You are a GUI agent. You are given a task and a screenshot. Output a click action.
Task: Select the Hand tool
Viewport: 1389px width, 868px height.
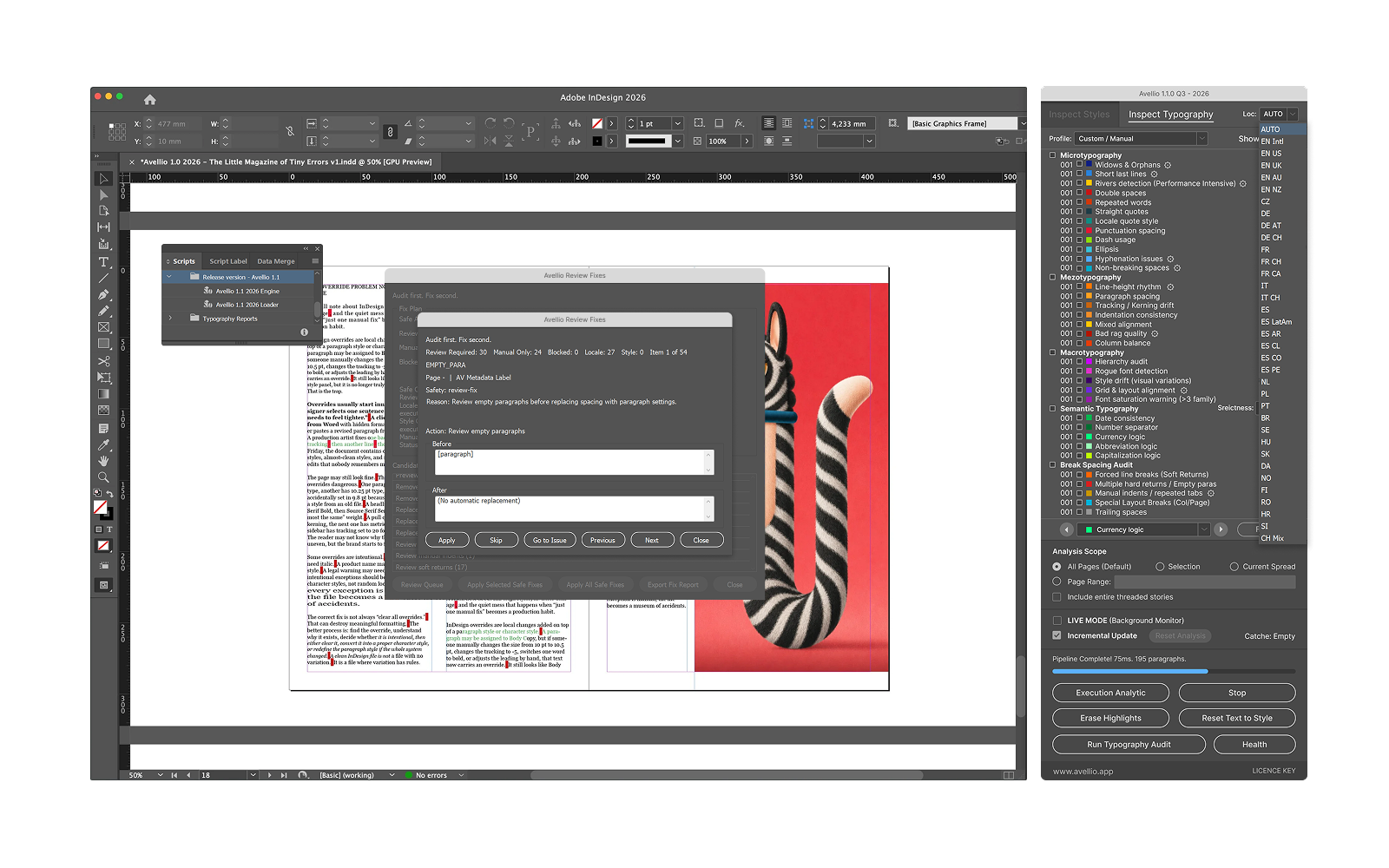pyautogui.click(x=104, y=461)
